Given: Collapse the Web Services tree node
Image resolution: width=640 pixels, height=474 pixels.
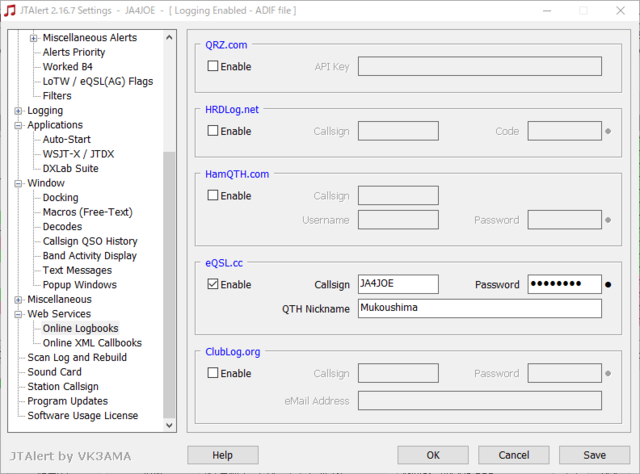Looking at the screenshot, I should pos(18,314).
